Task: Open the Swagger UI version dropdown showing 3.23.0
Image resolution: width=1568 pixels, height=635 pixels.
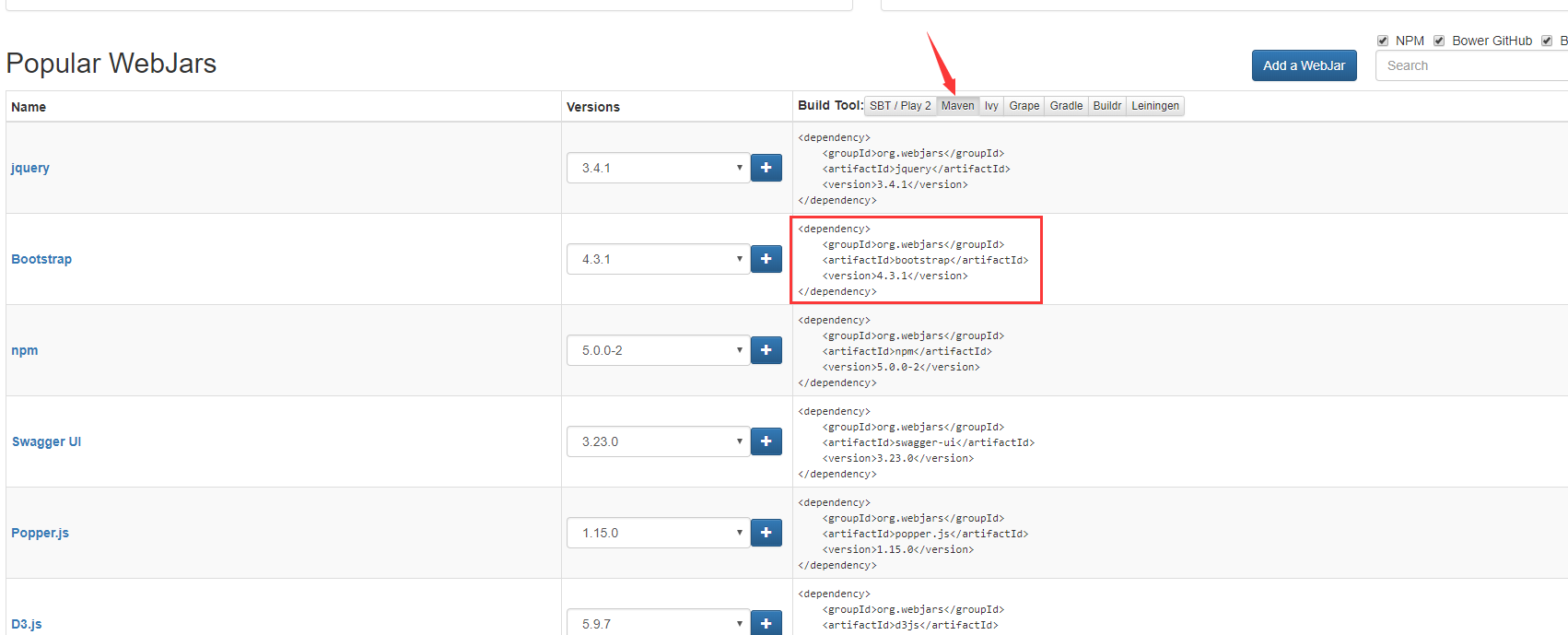Action: 658,441
